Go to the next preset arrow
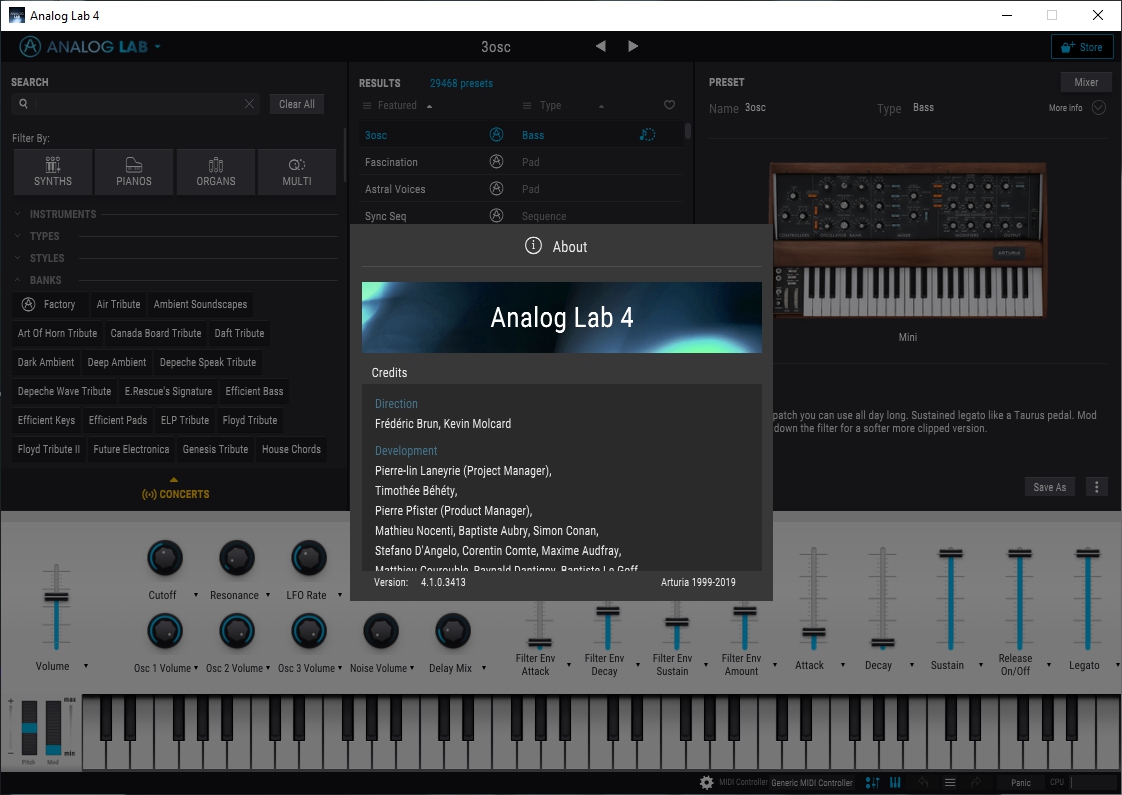Screen dimensions: 1122x795 pos(633,46)
